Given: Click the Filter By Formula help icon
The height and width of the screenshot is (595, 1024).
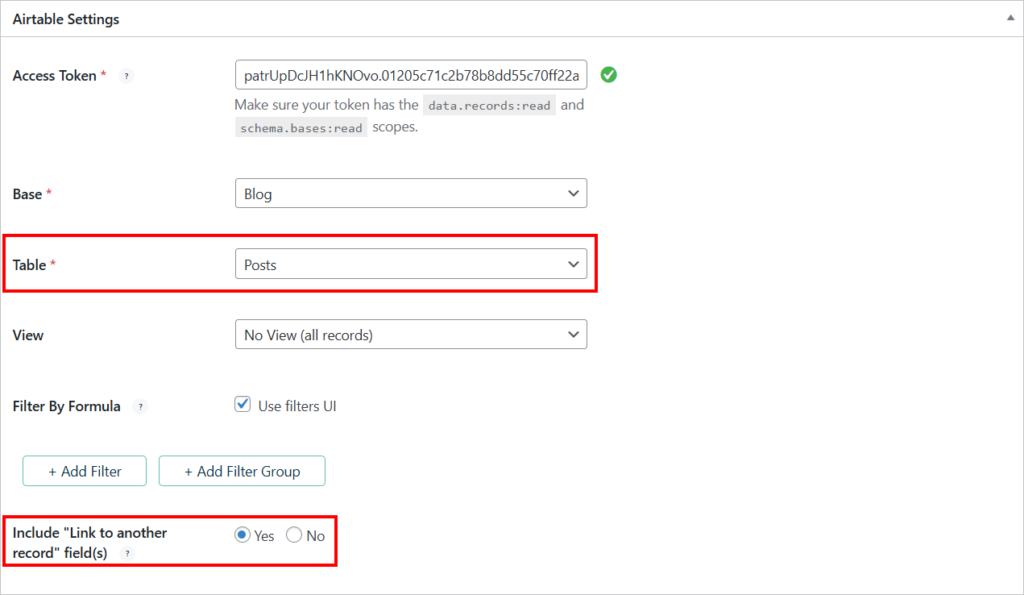Looking at the screenshot, I should (x=140, y=406).
